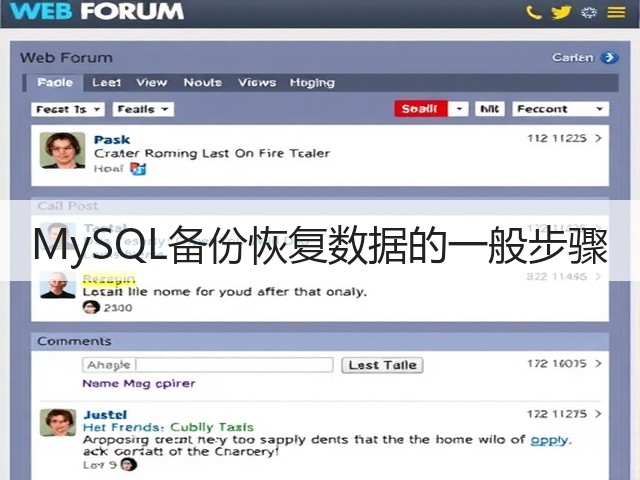640x480 pixels.
Task: Click into the Ahaple comment input field
Action: click(x=208, y=365)
